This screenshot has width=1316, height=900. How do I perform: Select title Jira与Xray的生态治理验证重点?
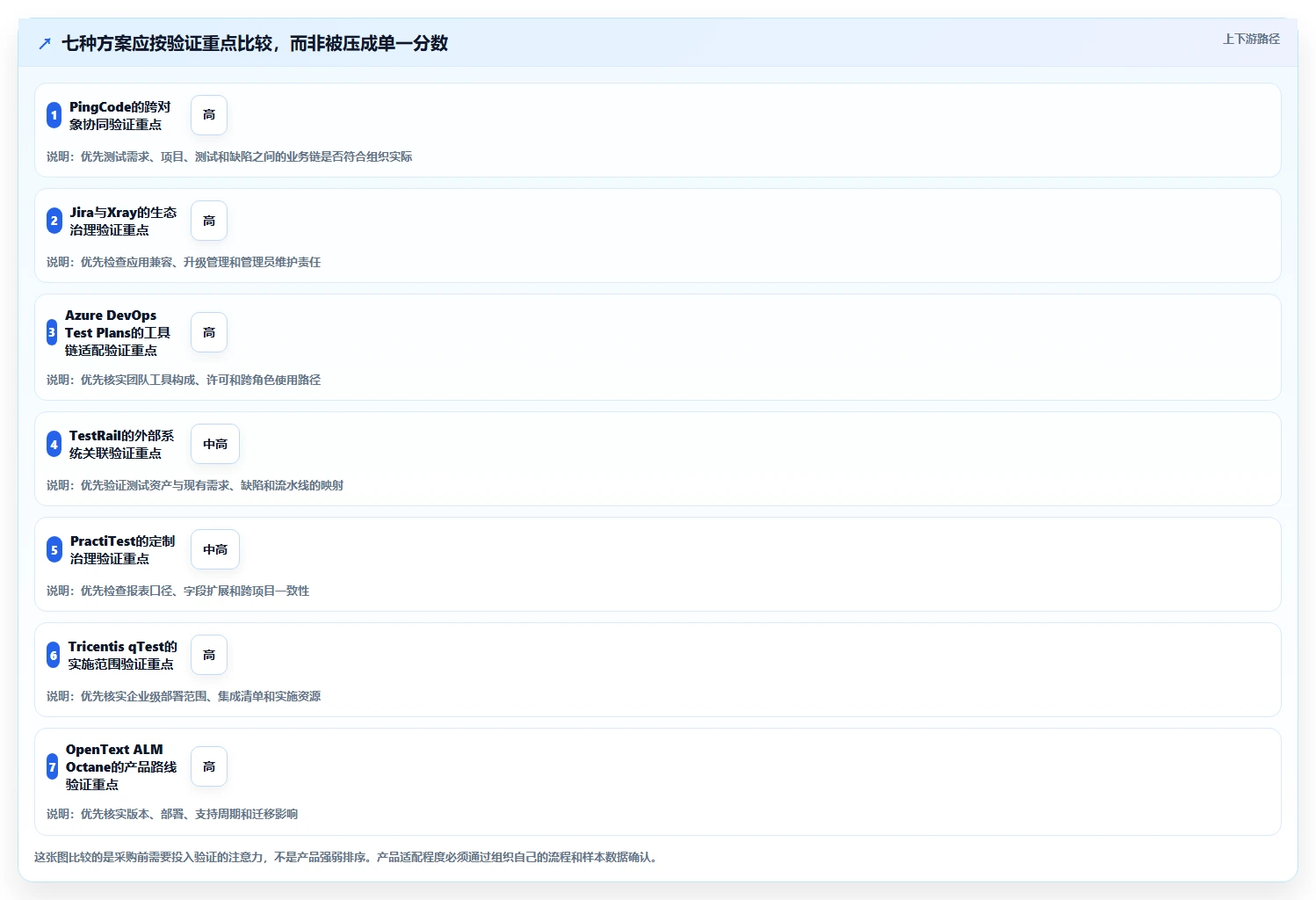click(x=123, y=221)
